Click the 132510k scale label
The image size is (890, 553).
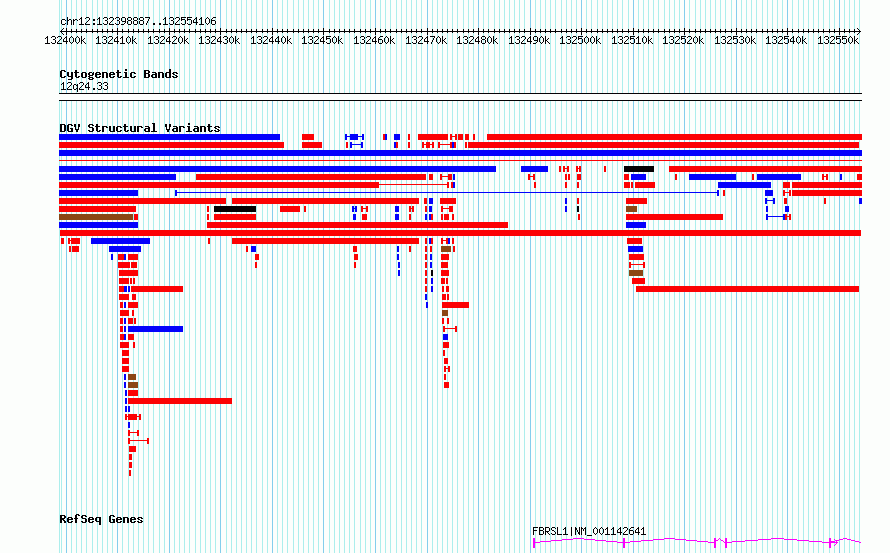632,40
